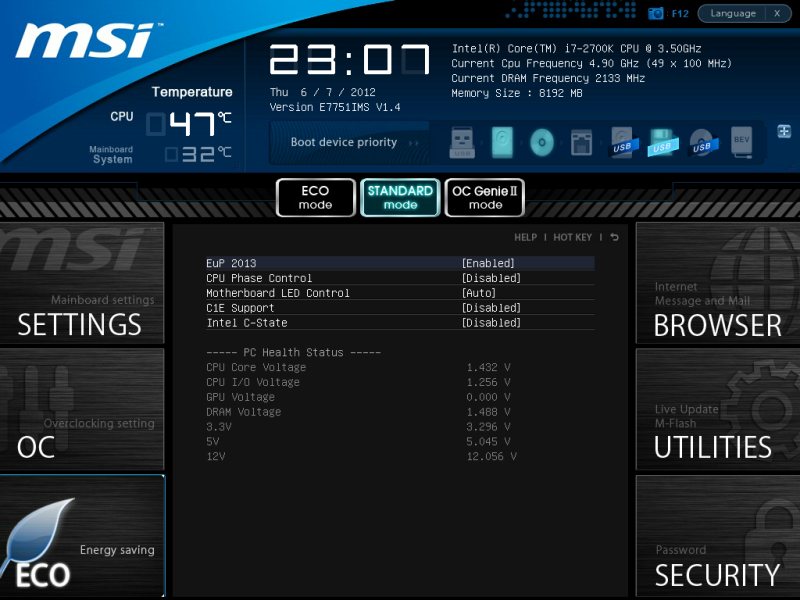Change EuP 2013 Enabled value
This screenshot has height=600, width=800.
click(x=488, y=263)
